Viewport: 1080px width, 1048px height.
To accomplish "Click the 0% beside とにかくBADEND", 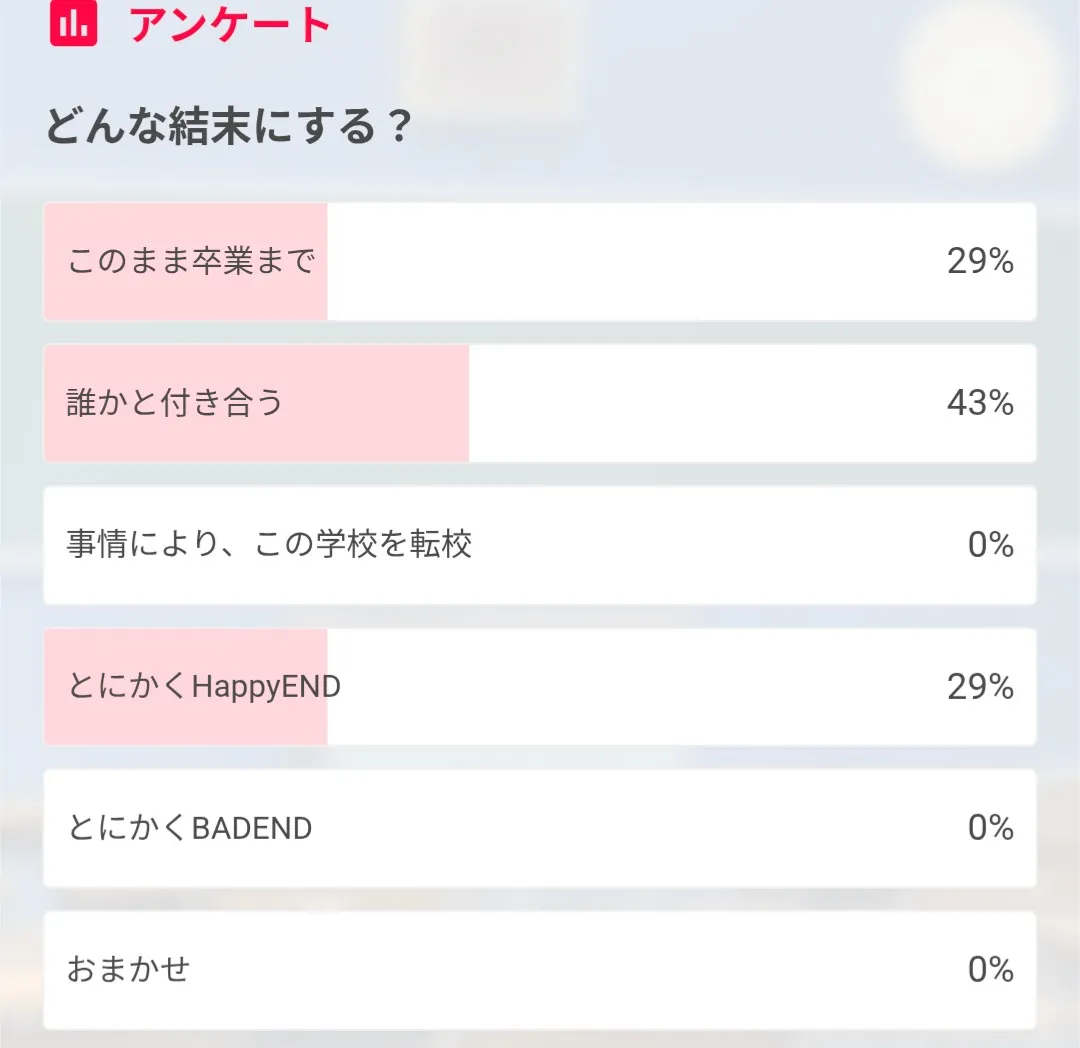I will point(990,828).
